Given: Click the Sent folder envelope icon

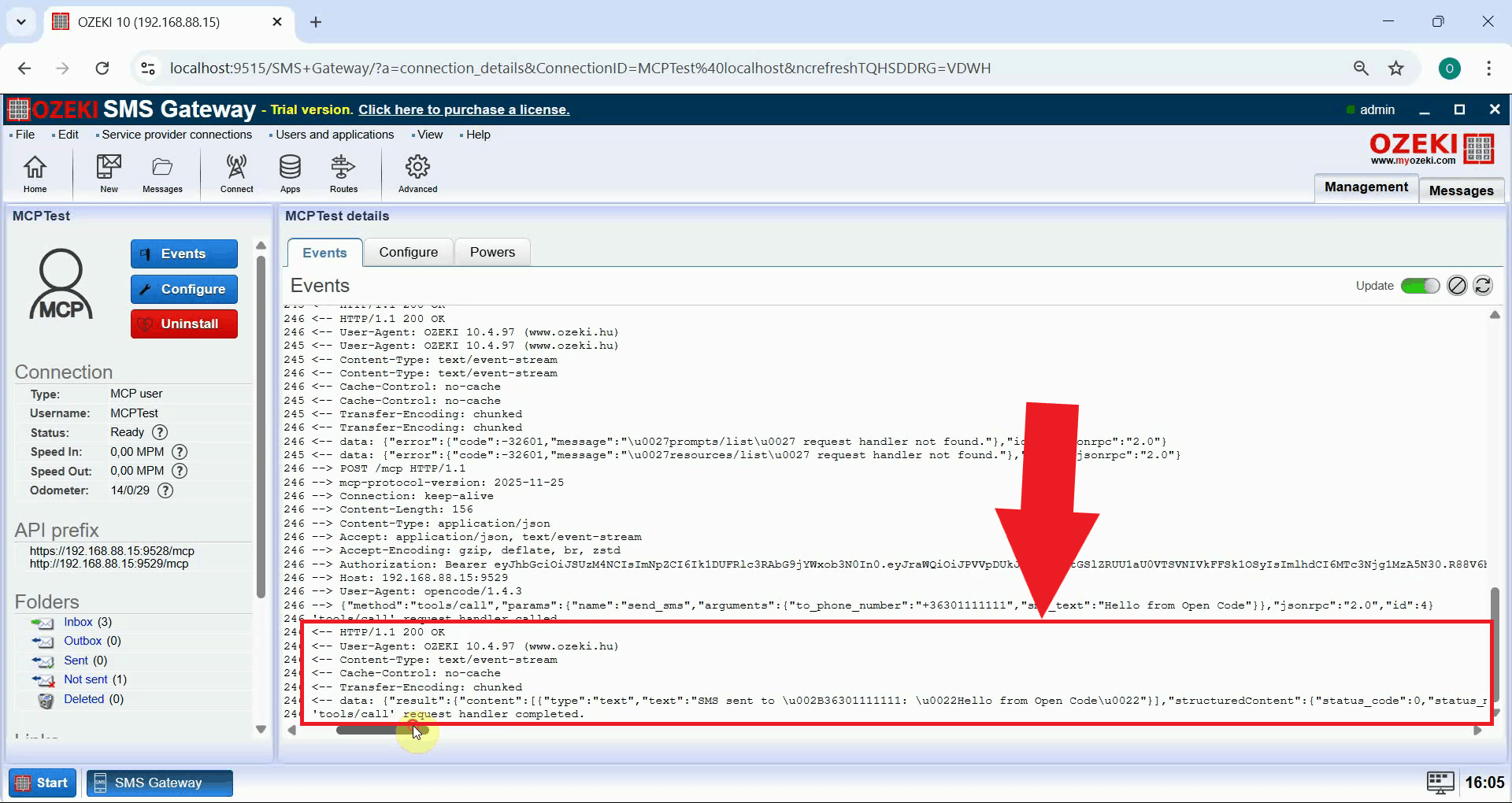Looking at the screenshot, I should (43, 661).
